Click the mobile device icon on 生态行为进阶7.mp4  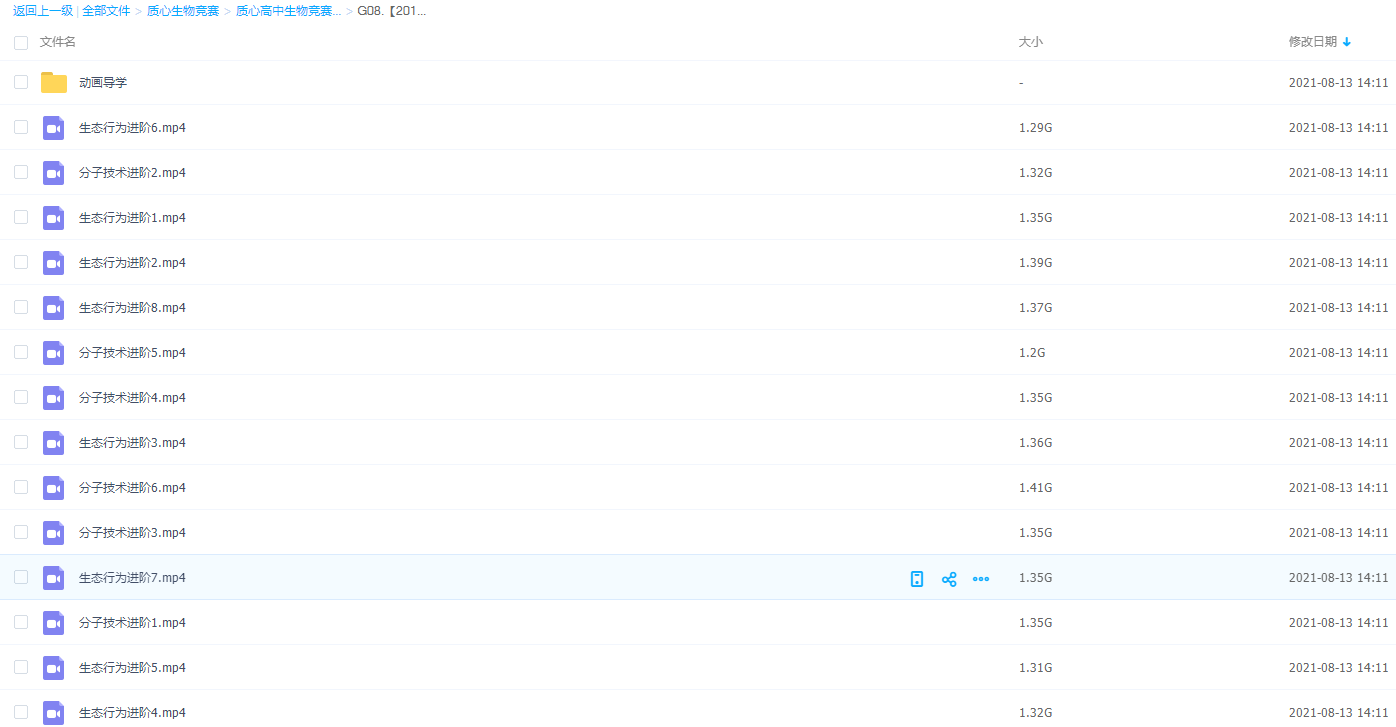point(917,579)
